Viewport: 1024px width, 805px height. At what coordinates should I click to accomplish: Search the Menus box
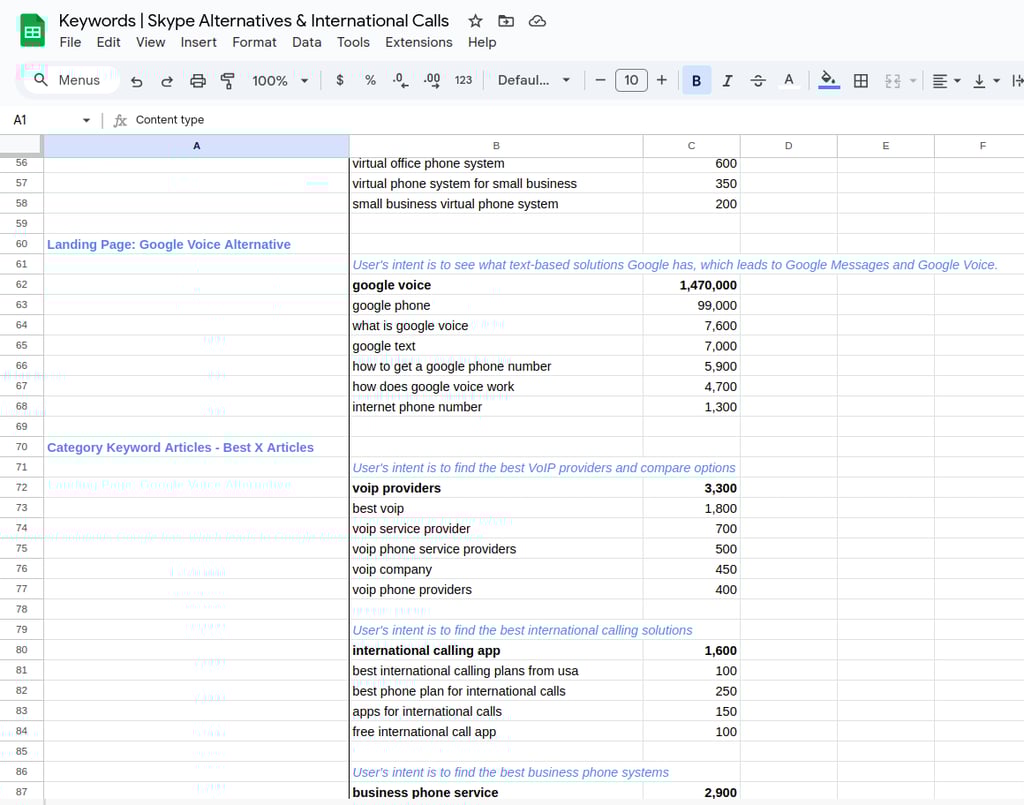coord(72,80)
